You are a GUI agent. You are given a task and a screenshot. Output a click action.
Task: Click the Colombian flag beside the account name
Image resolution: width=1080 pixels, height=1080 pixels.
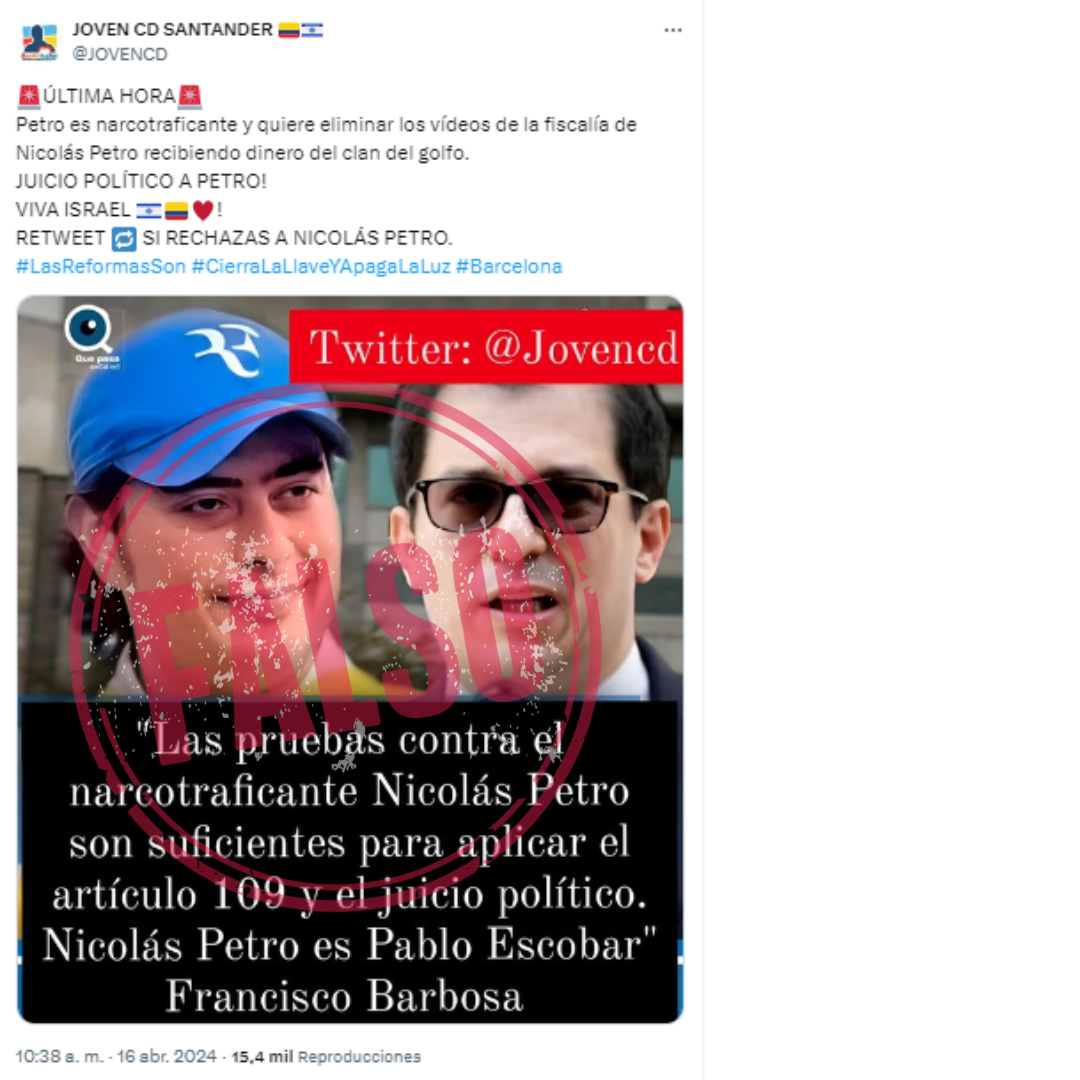pyautogui.click(x=289, y=30)
